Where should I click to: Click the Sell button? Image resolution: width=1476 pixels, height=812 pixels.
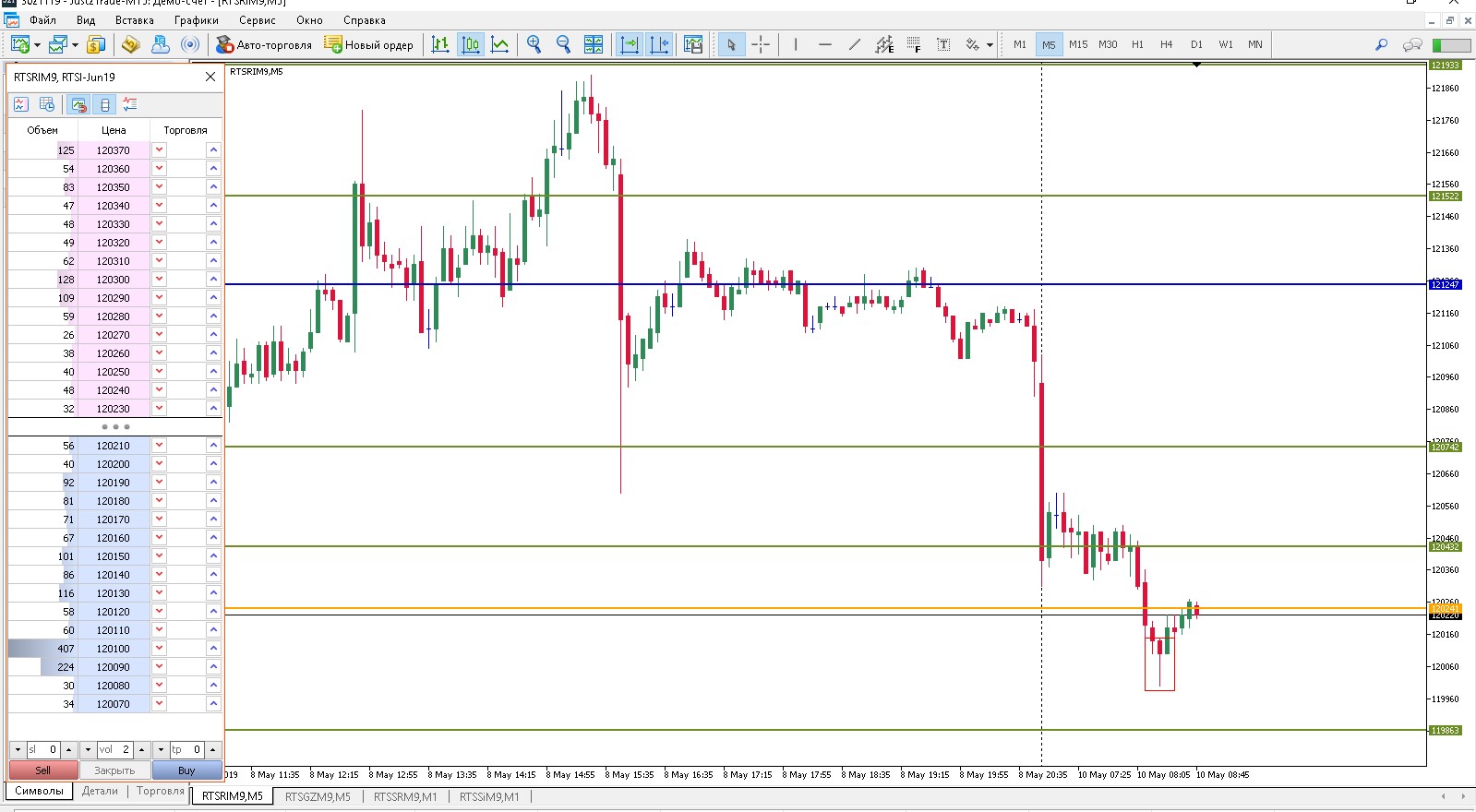click(x=43, y=770)
